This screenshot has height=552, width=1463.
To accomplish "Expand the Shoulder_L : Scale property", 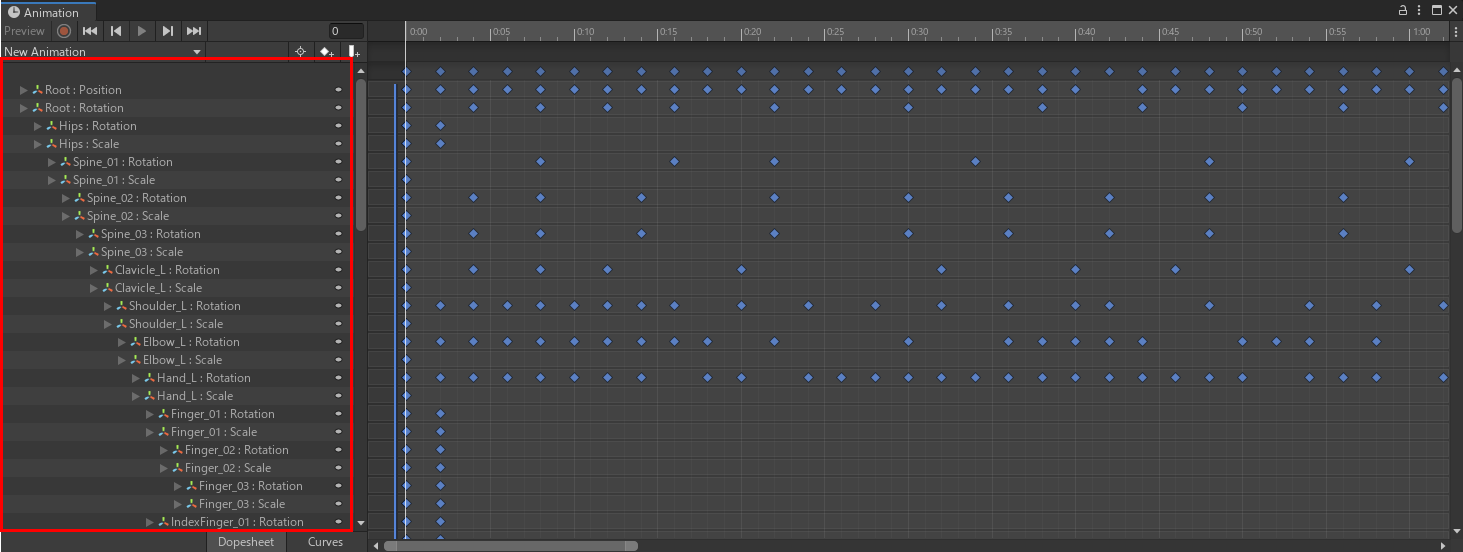I will 108,324.
